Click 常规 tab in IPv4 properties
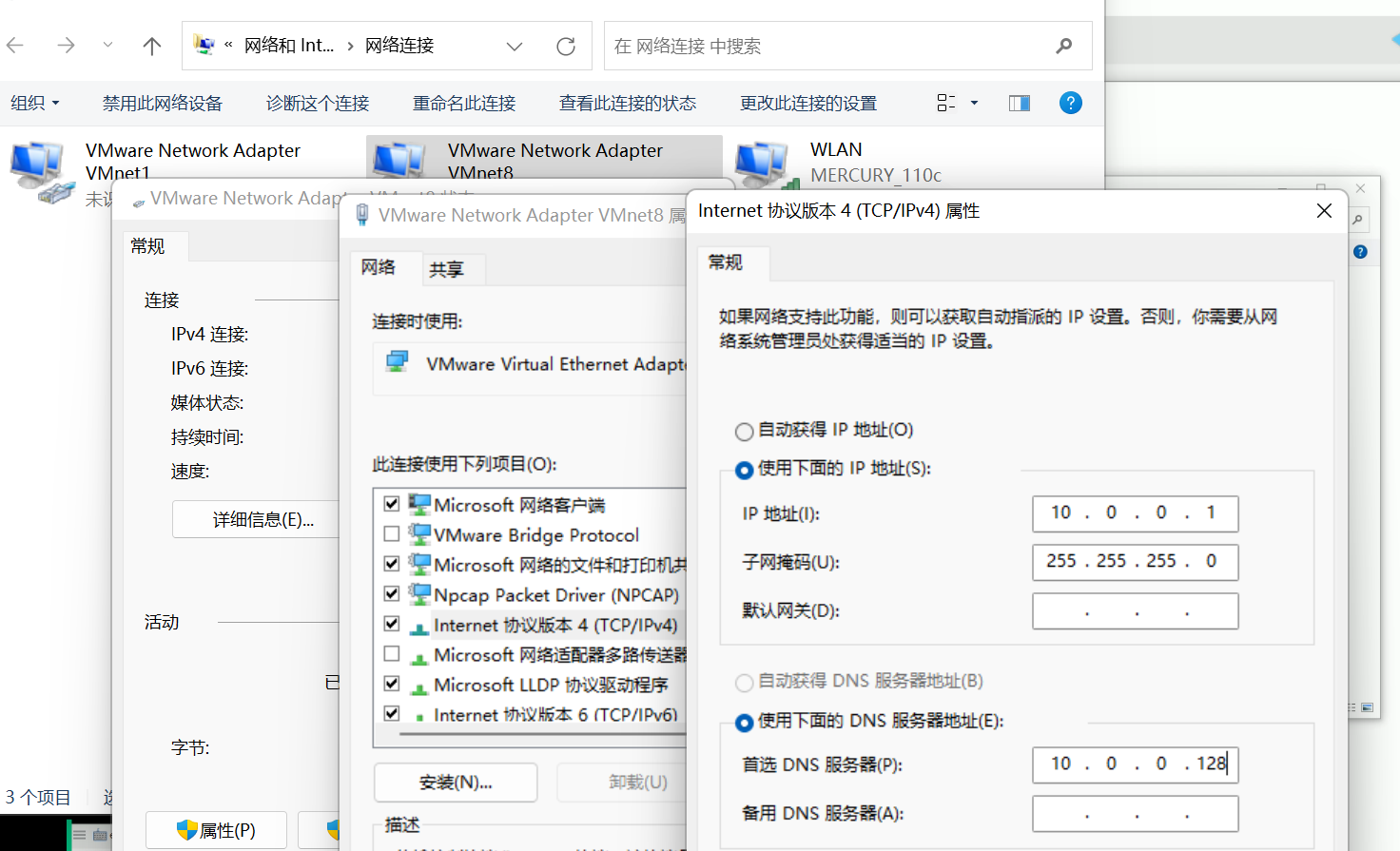The height and width of the screenshot is (851, 1400). (726, 262)
